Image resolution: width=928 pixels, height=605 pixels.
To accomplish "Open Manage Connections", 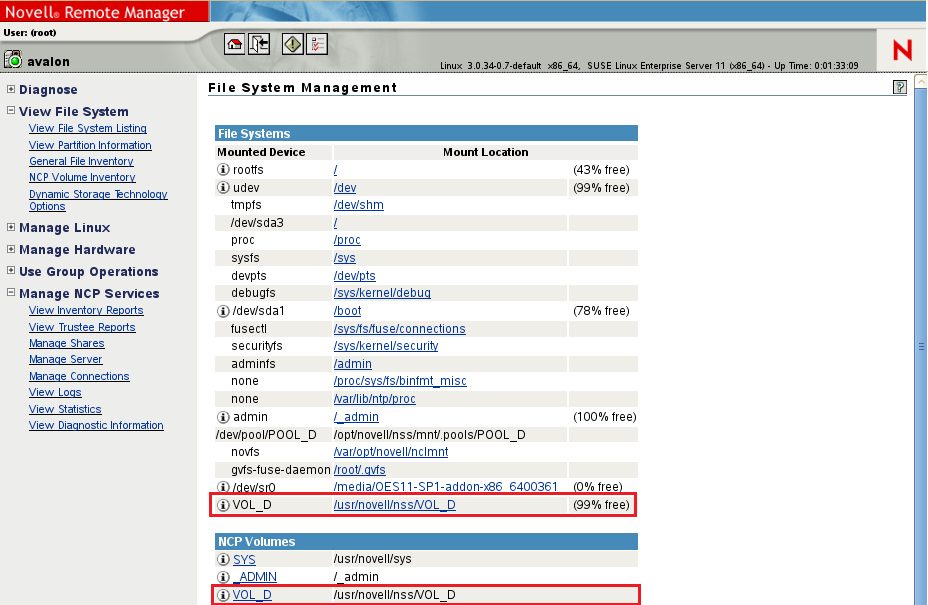I will (x=79, y=376).
